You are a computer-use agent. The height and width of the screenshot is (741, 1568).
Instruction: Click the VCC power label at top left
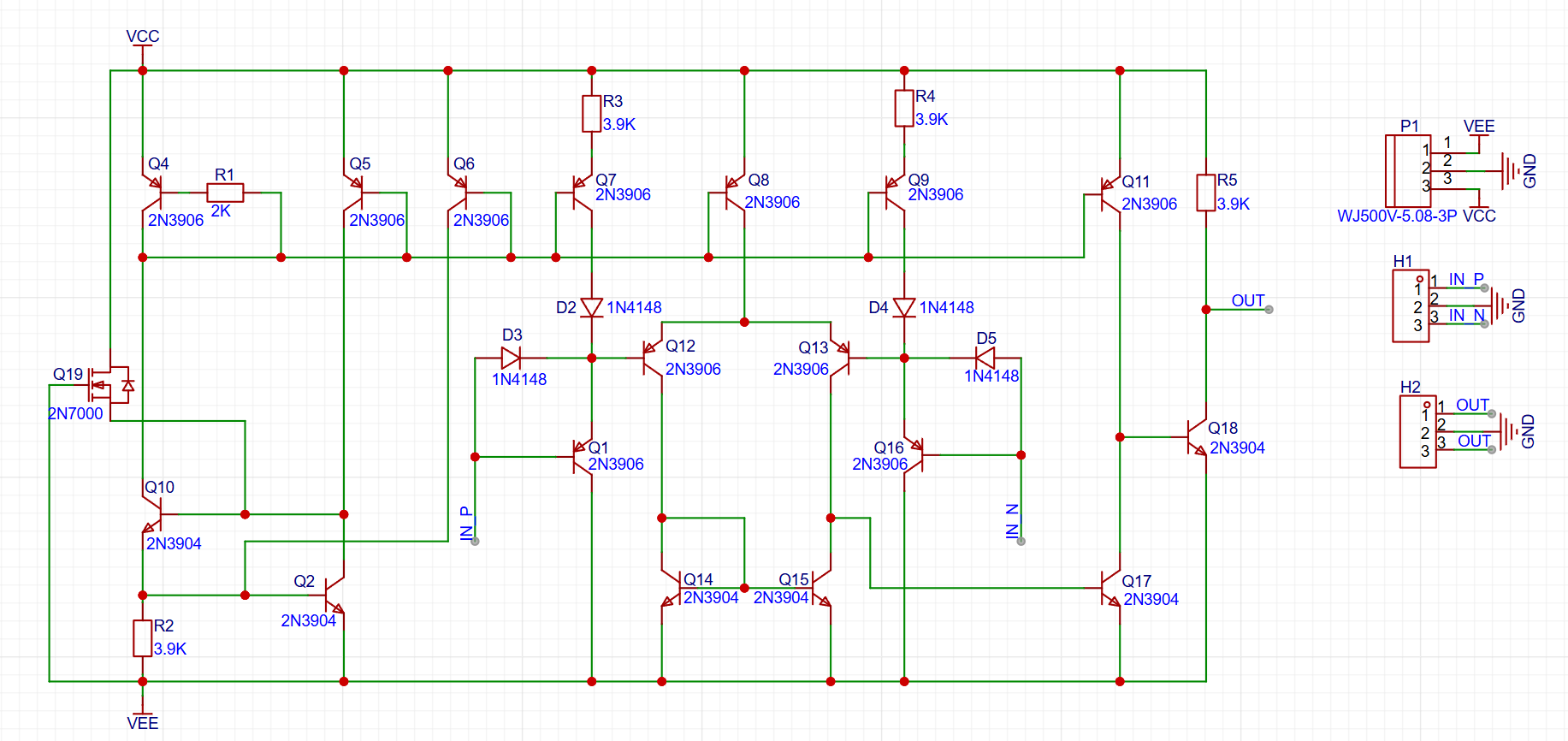point(142,37)
